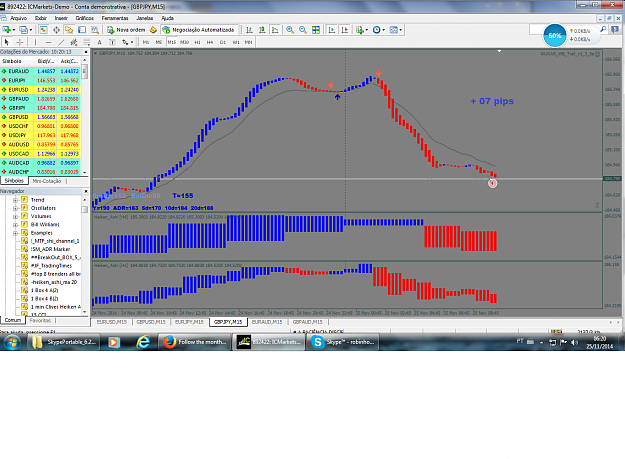
Task: Toggle the Market Watch window icon
Action: (43, 30)
